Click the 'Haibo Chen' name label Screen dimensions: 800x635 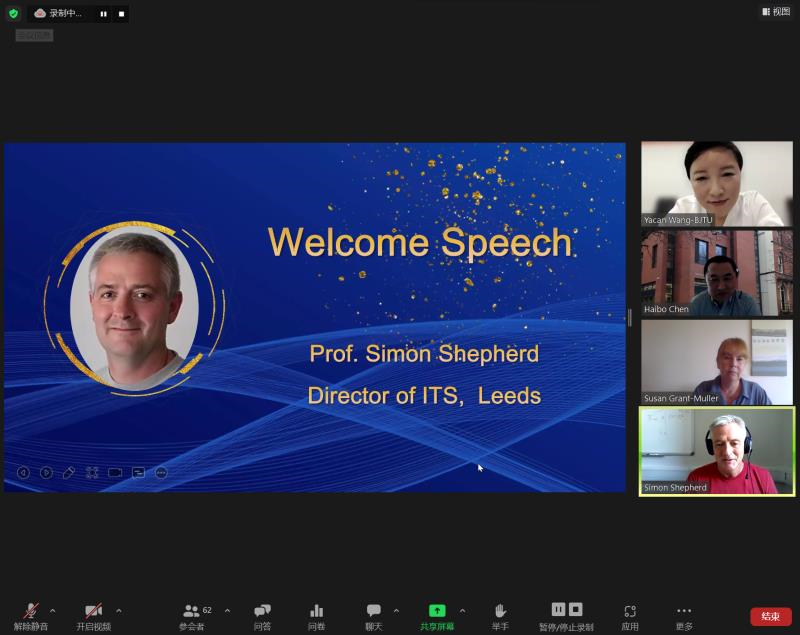(666, 309)
